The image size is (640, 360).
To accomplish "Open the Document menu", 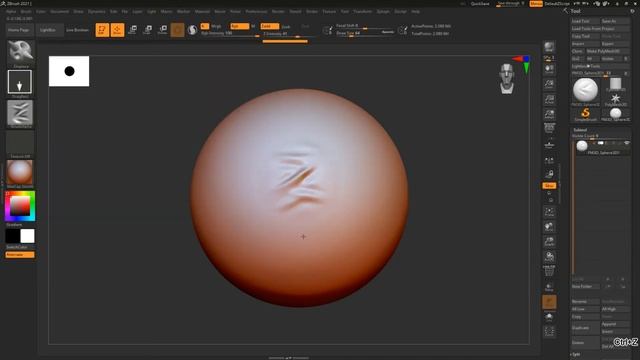I will pos(60,11).
